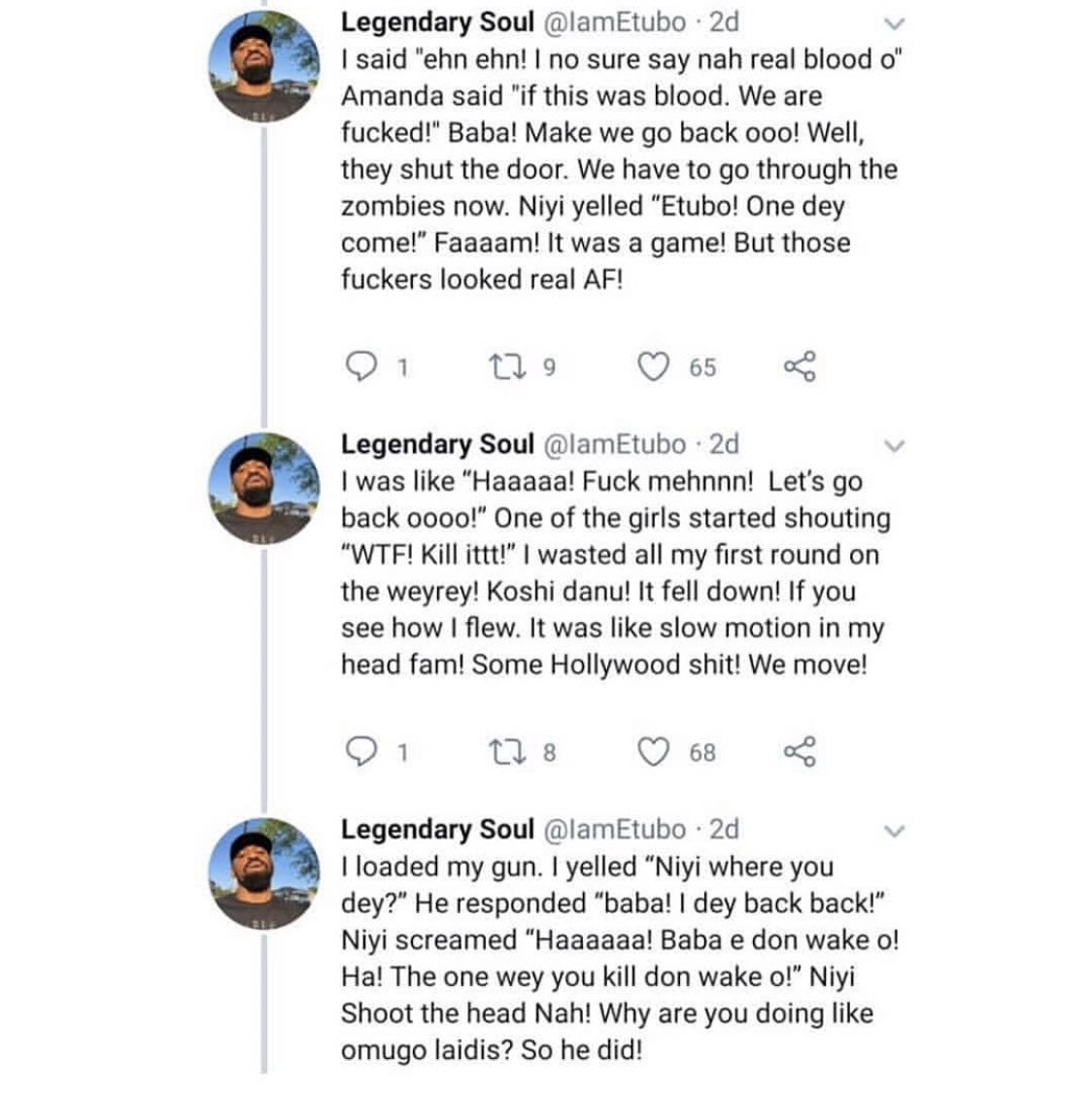Like the tweet with 65 likes
The image size is (1092, 1096).
coord(655,366)
